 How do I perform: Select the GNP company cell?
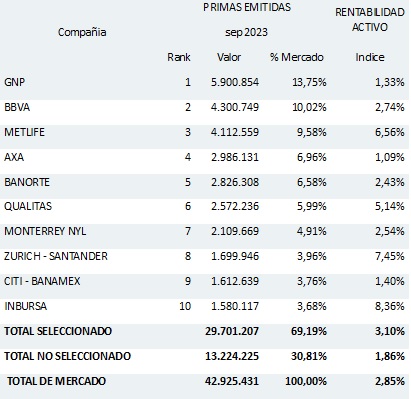coord(15,82)
